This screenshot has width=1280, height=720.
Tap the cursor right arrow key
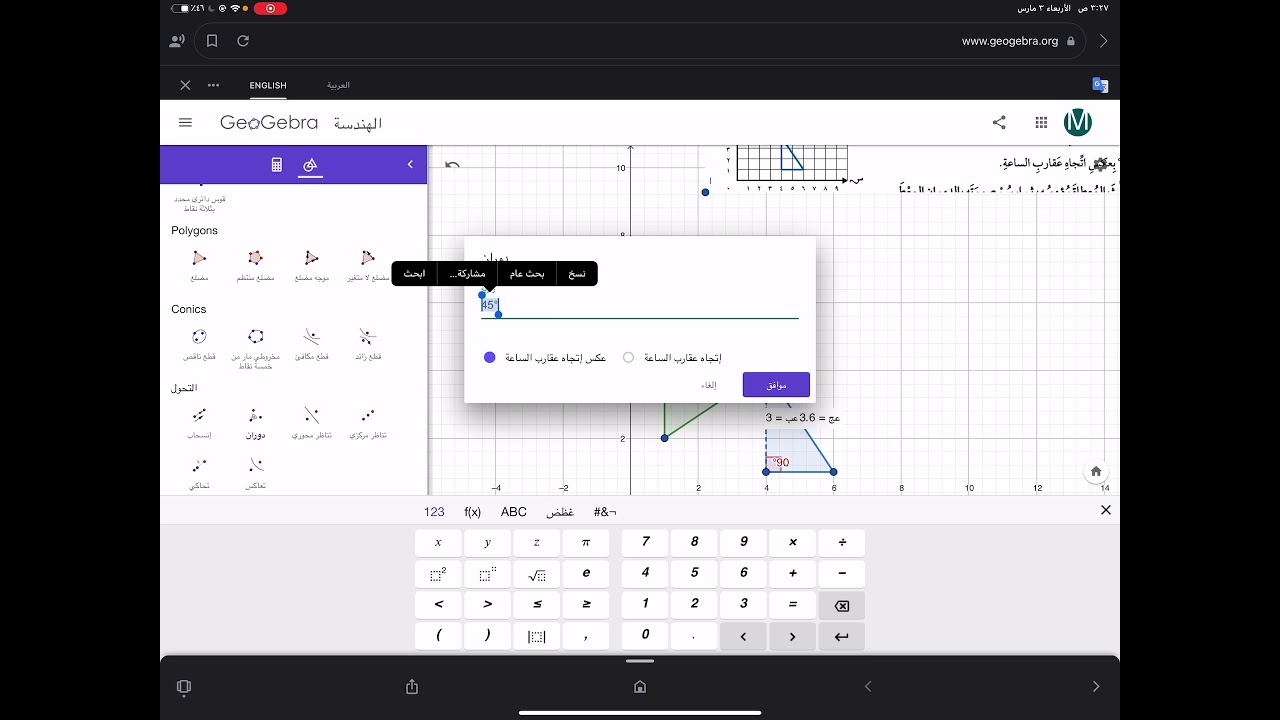tap(793, 636)
